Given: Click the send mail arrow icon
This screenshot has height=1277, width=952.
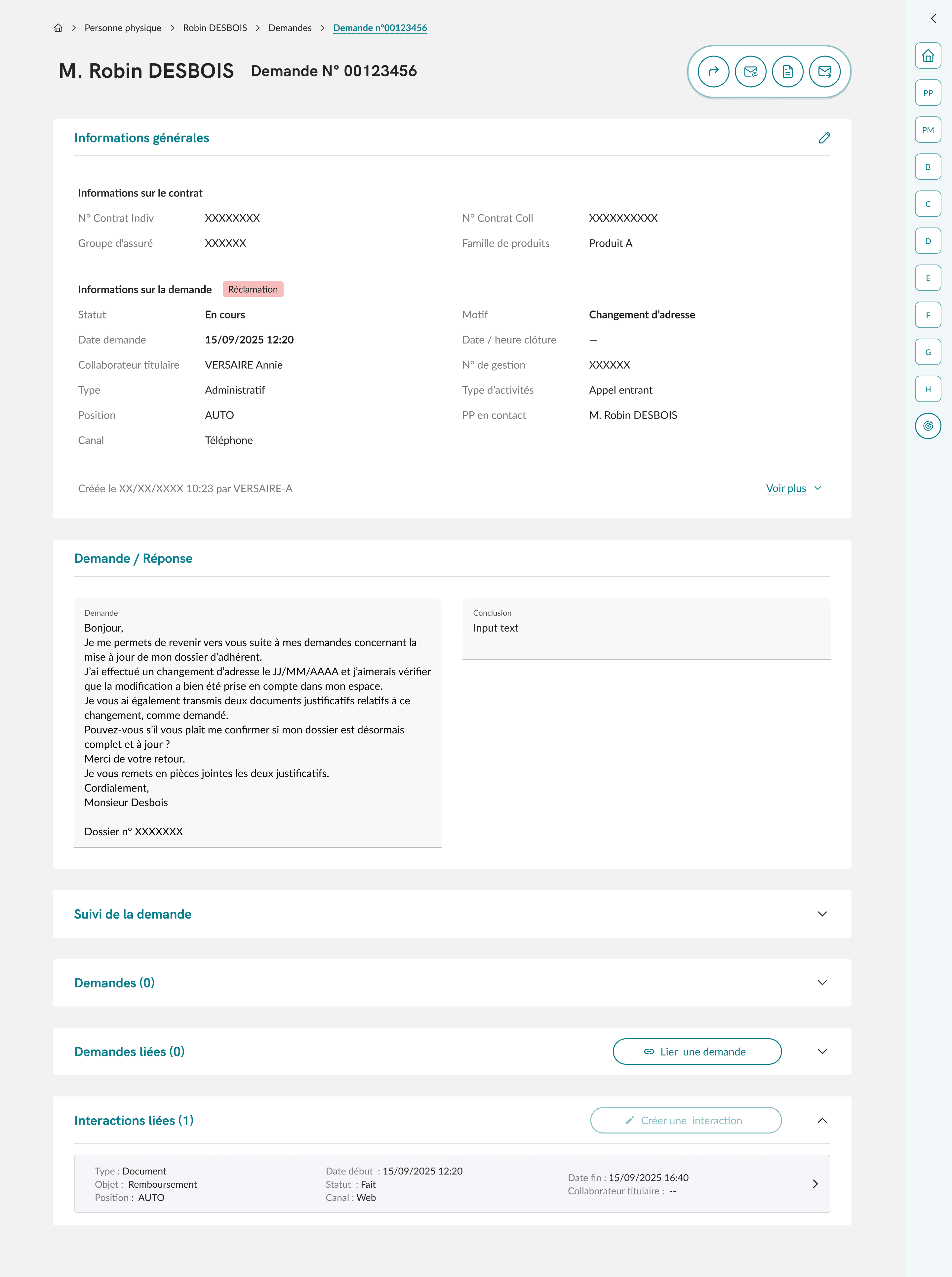Looking at the screenshot, I should (x=825, y=71).
